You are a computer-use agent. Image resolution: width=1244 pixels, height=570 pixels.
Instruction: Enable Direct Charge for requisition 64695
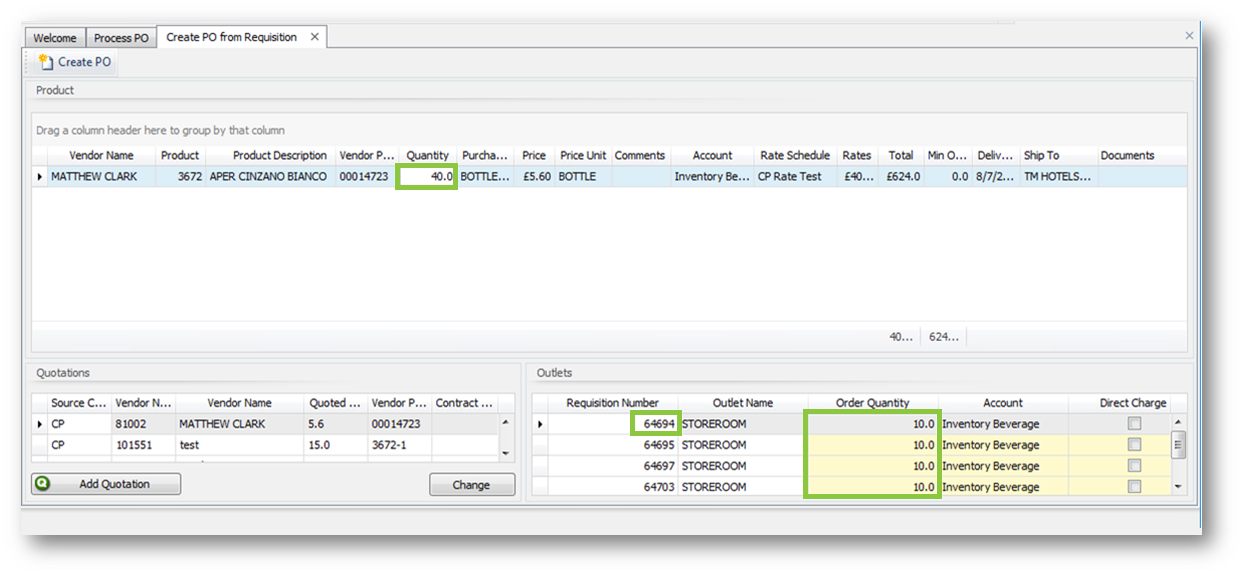(x=1133, y=445)
